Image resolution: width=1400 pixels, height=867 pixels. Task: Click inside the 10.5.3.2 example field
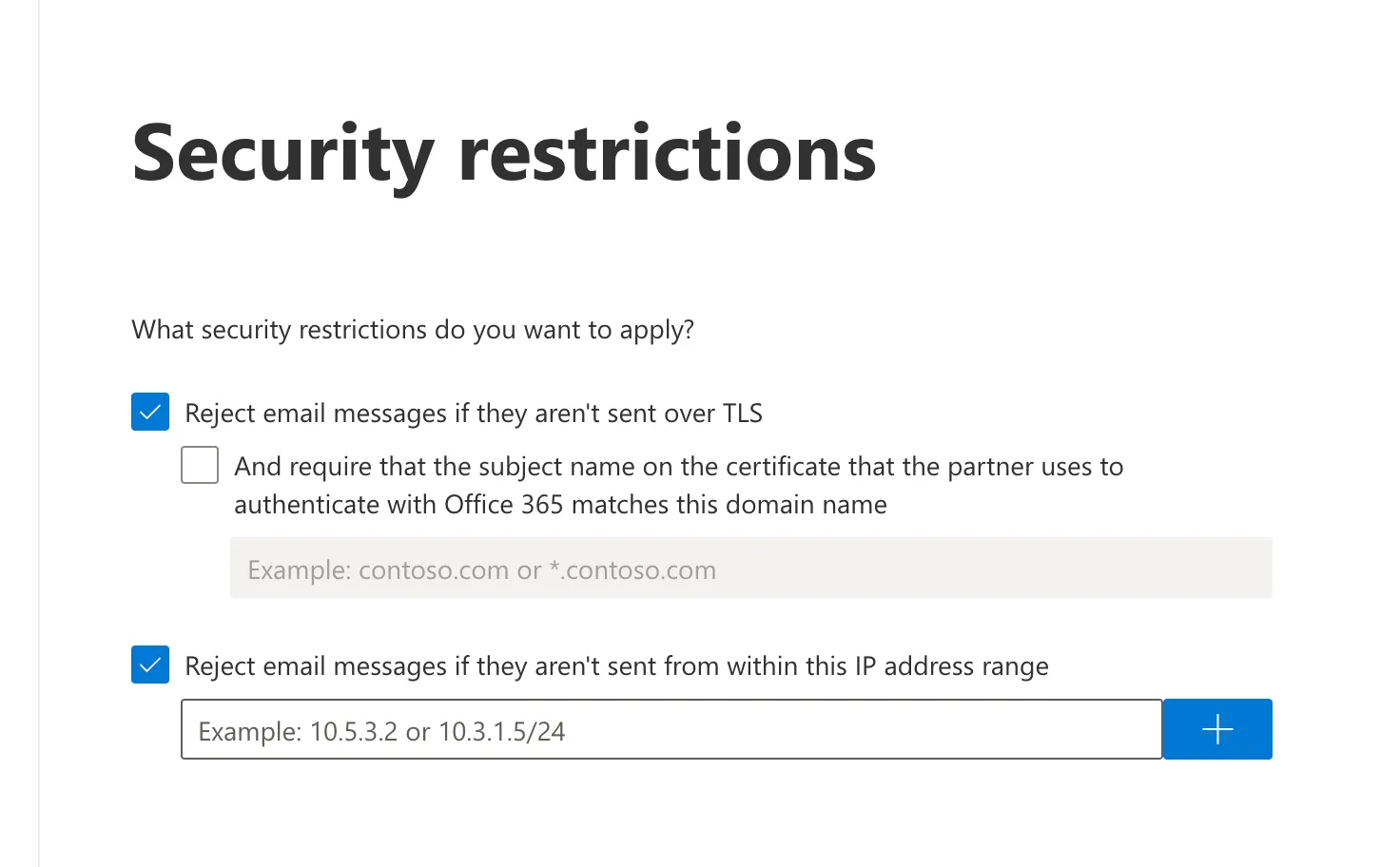(666, 729)
